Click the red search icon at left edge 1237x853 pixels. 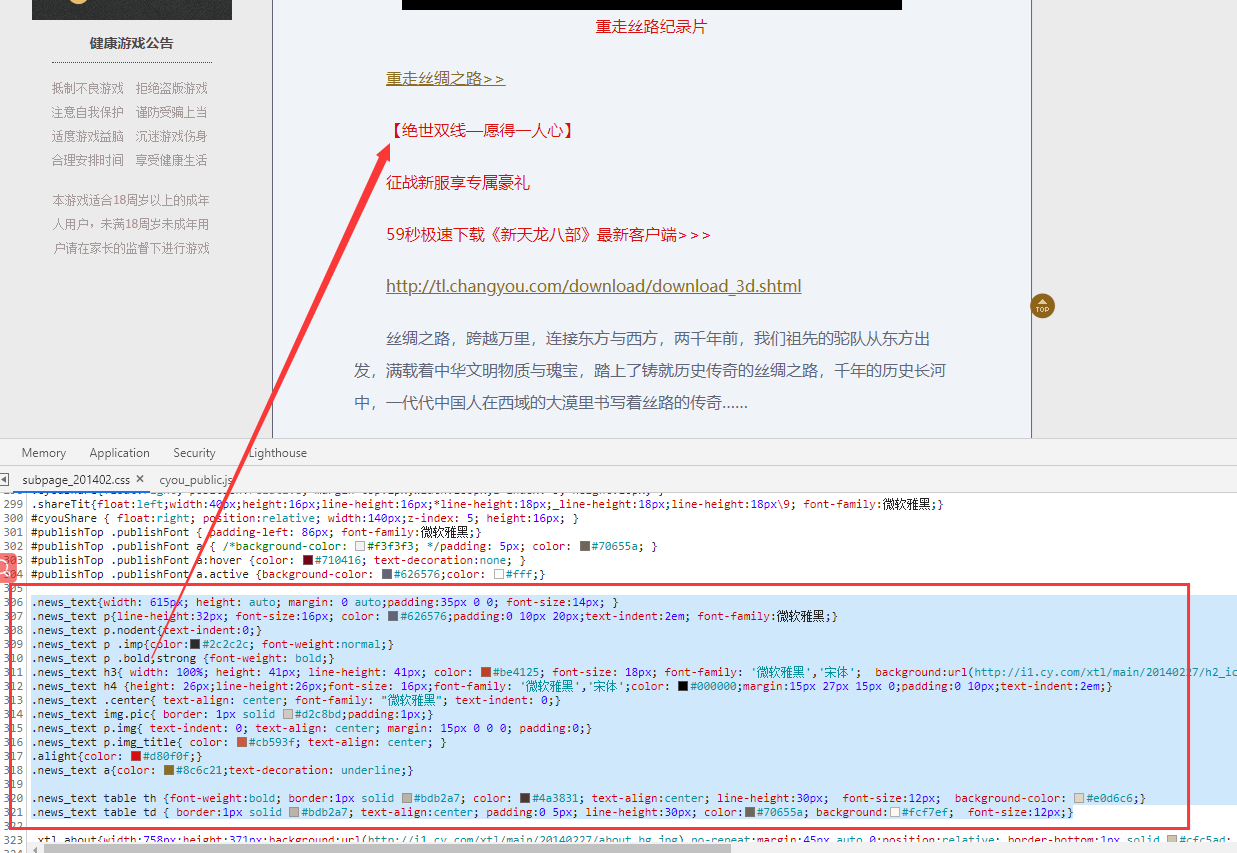4,568
